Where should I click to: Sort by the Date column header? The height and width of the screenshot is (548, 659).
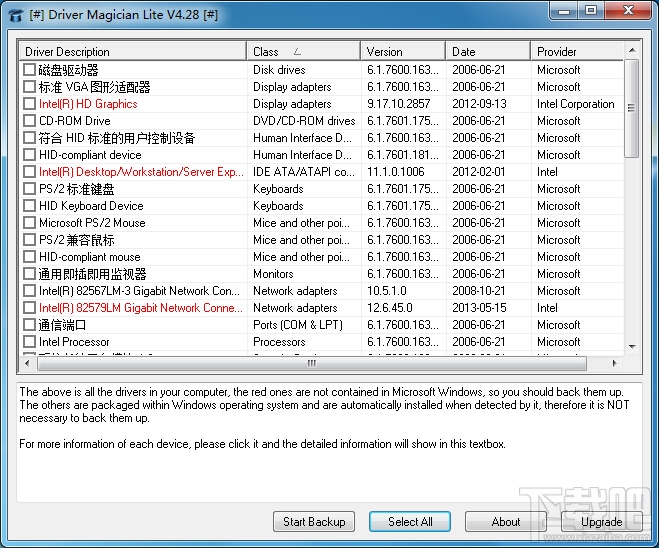coord(488,52)
